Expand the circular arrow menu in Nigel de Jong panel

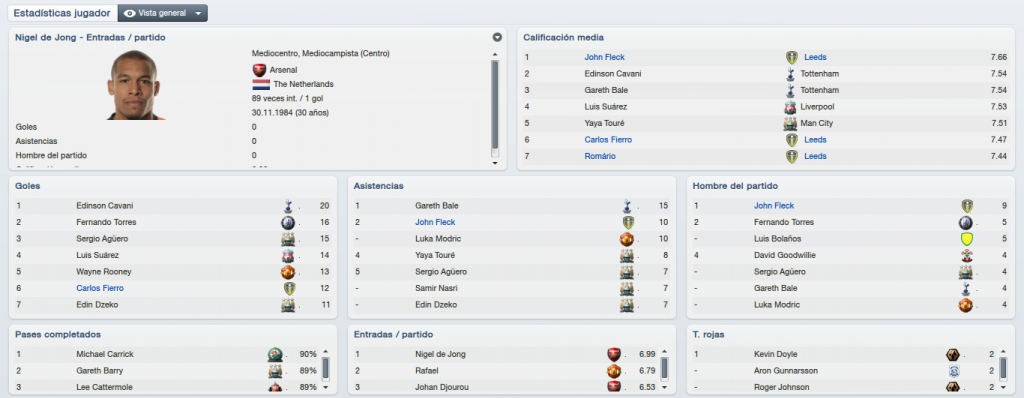click(497, 37)
